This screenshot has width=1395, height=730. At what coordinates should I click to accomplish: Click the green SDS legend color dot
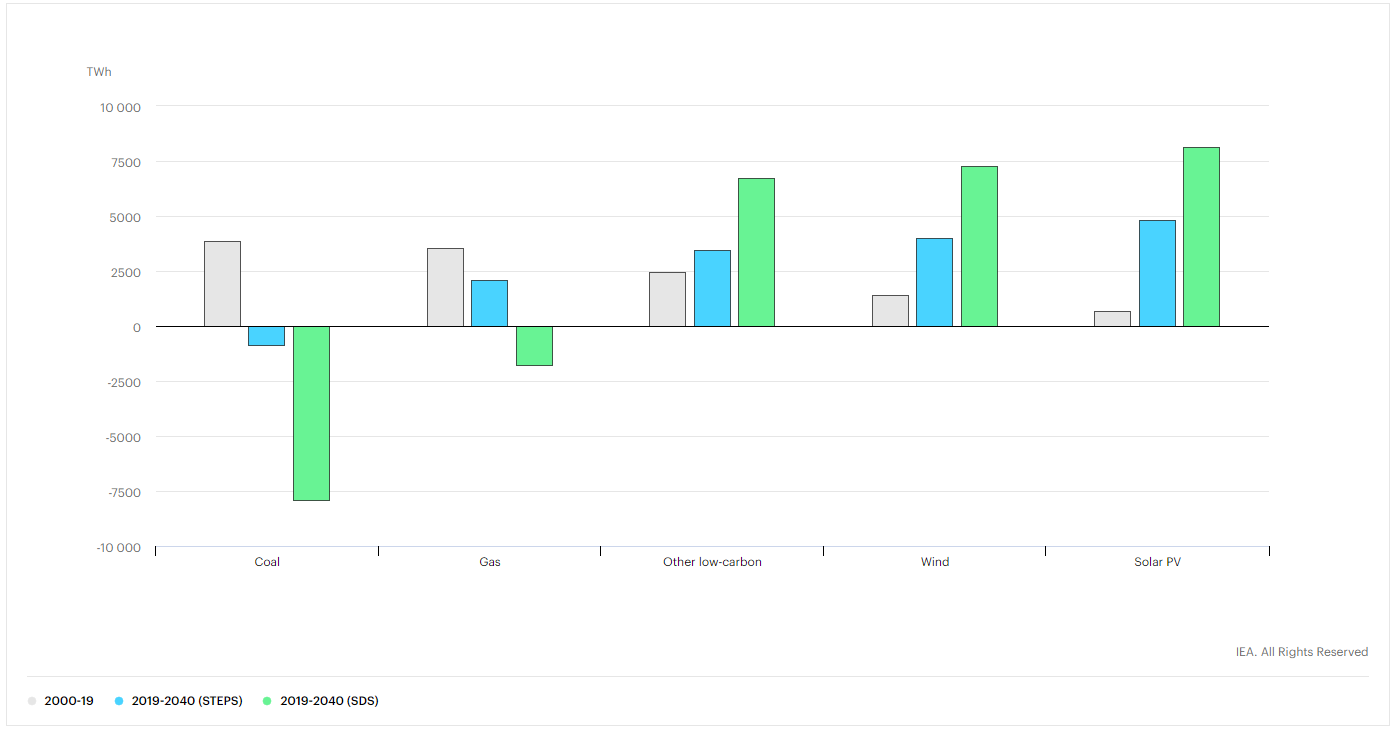click(267, 701)
